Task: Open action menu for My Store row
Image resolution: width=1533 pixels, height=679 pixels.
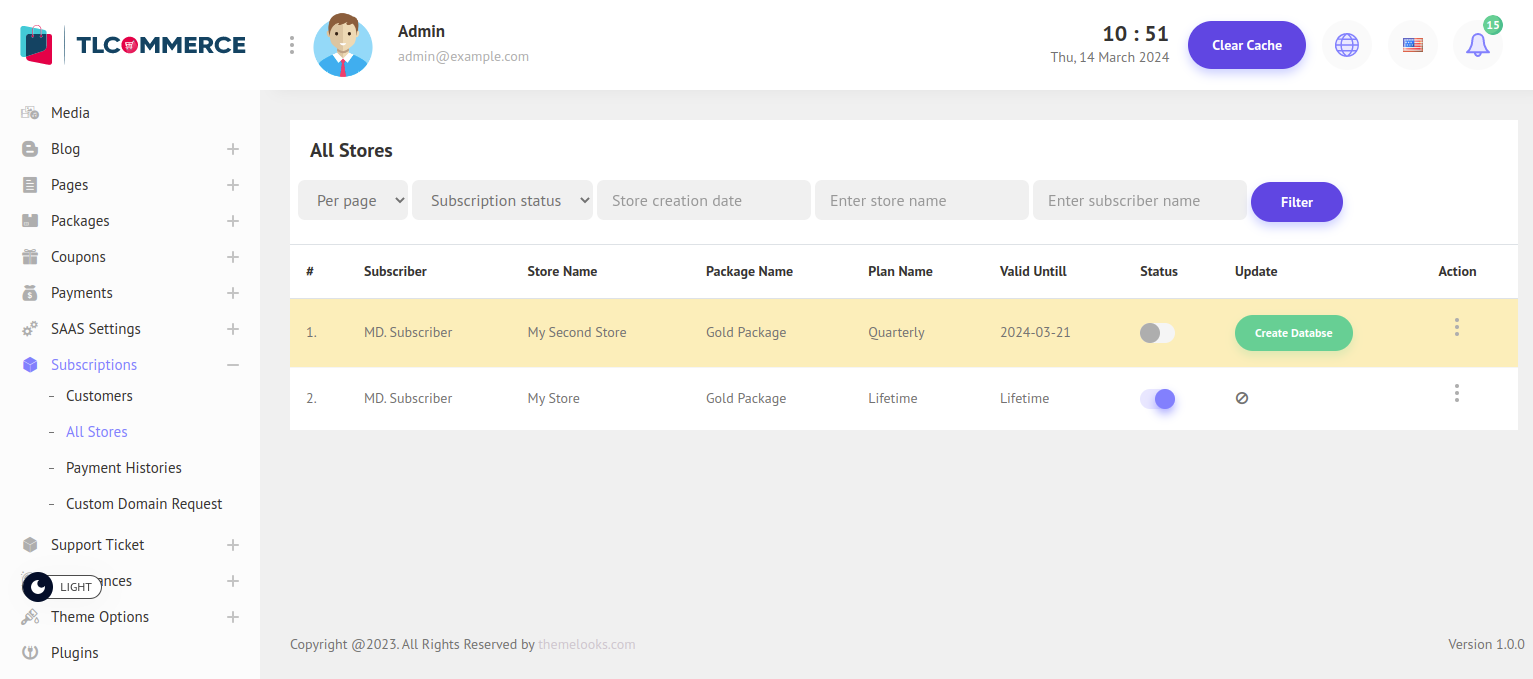Action: tap(1456, 393)
